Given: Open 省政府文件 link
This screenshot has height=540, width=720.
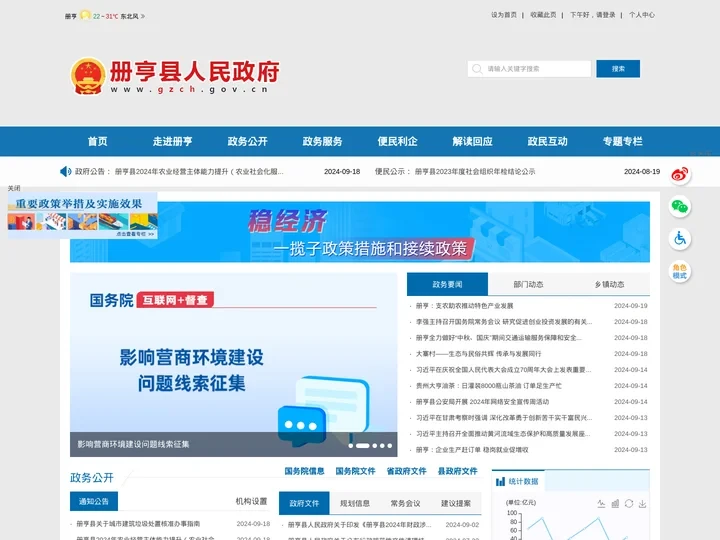Looking at the screenshot, I should [x=406, y=471].
